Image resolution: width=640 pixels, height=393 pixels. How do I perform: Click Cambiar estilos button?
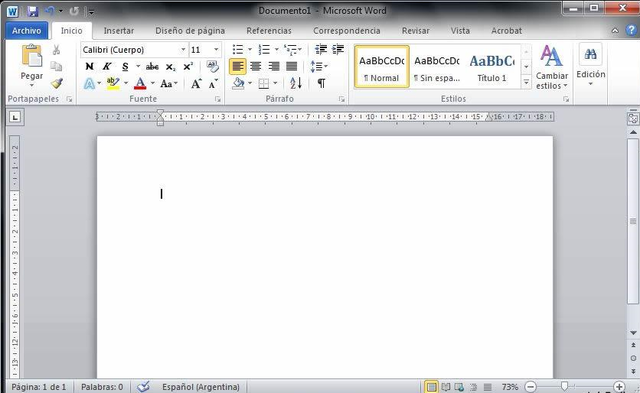551,67
